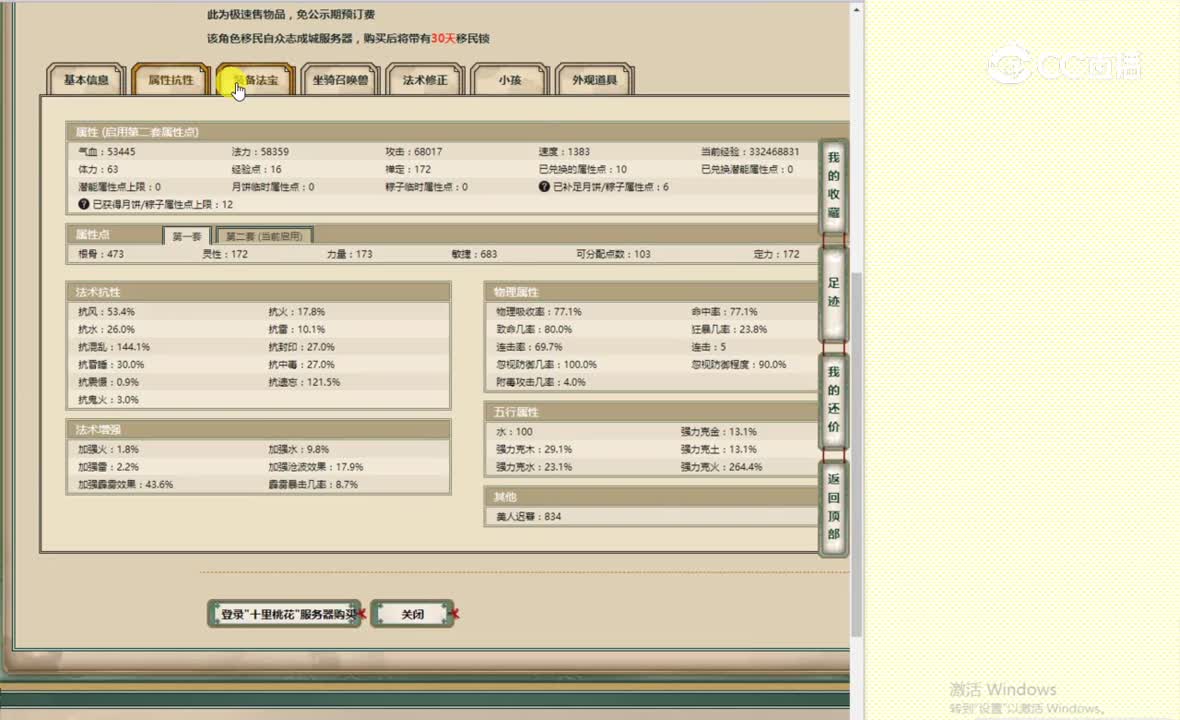Image resolution: width=1180 pixels, height=720 pixels.
Task: Click 连击率：69.7% entry
Action: (529, 347)
